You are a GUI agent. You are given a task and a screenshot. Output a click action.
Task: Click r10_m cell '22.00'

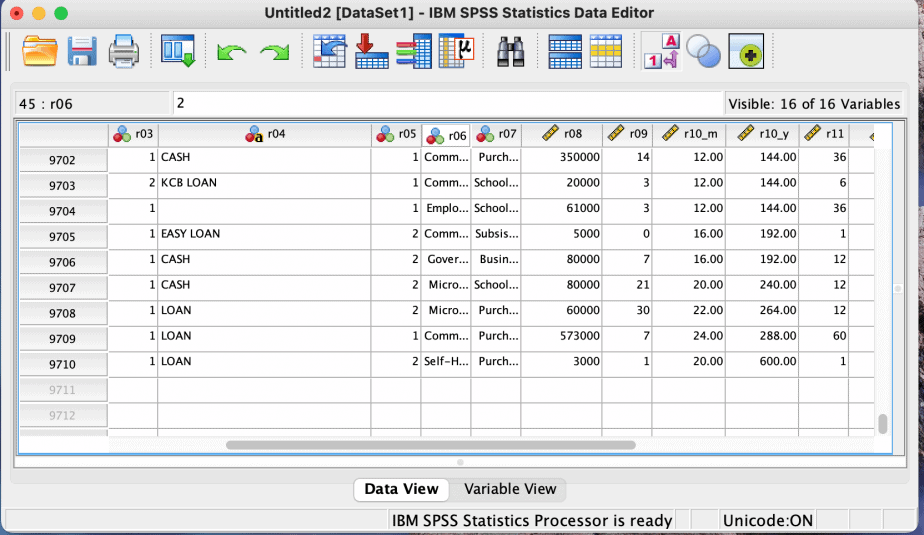(689, 311)
